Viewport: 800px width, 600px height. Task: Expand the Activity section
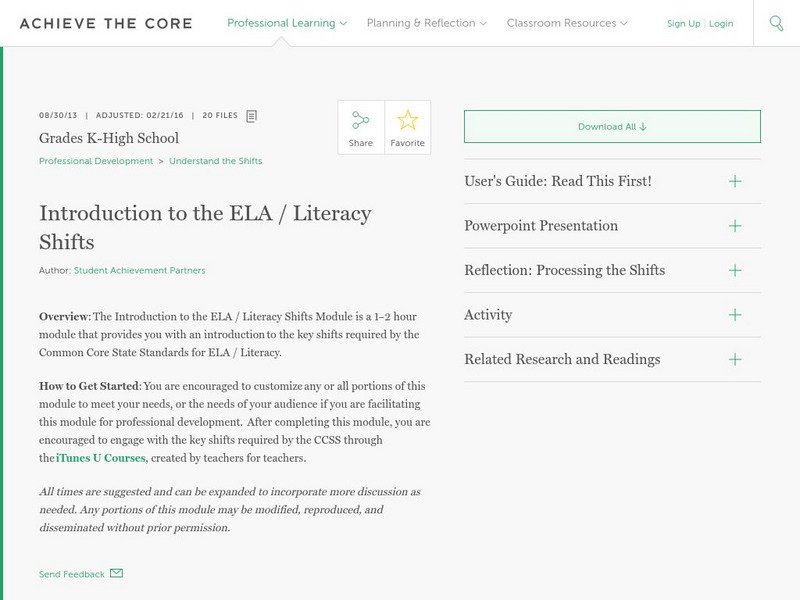click(734, 315)
